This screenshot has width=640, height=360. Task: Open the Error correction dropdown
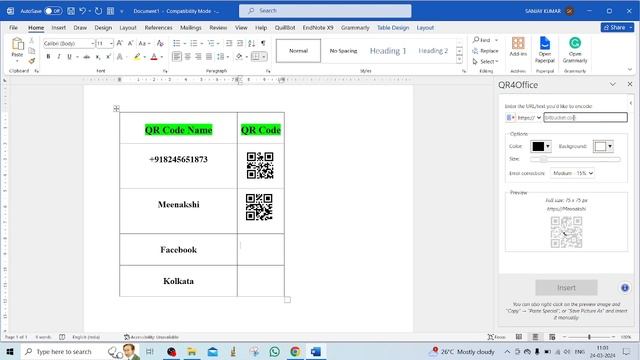572,173
